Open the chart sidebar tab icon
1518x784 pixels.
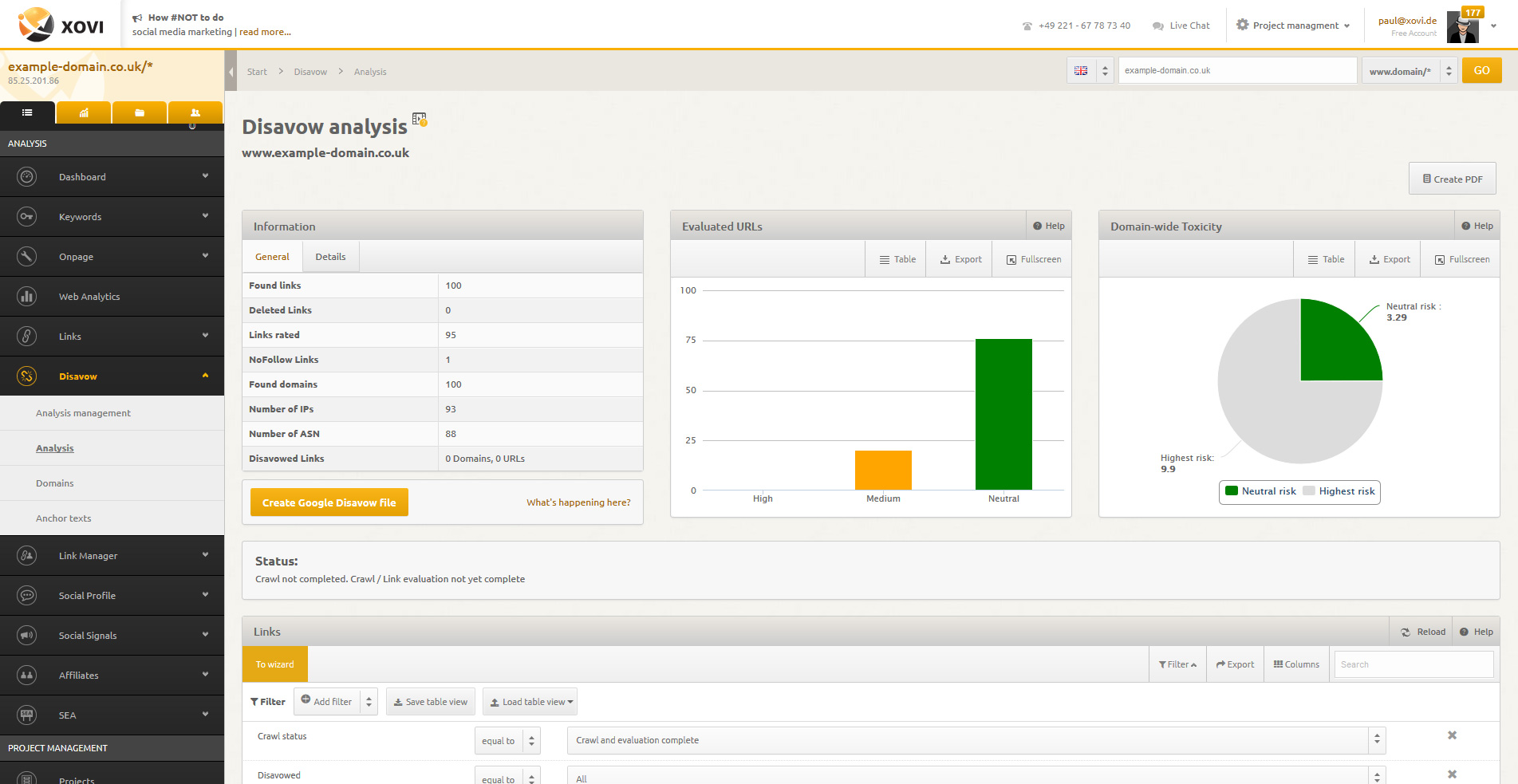[84, 112]
